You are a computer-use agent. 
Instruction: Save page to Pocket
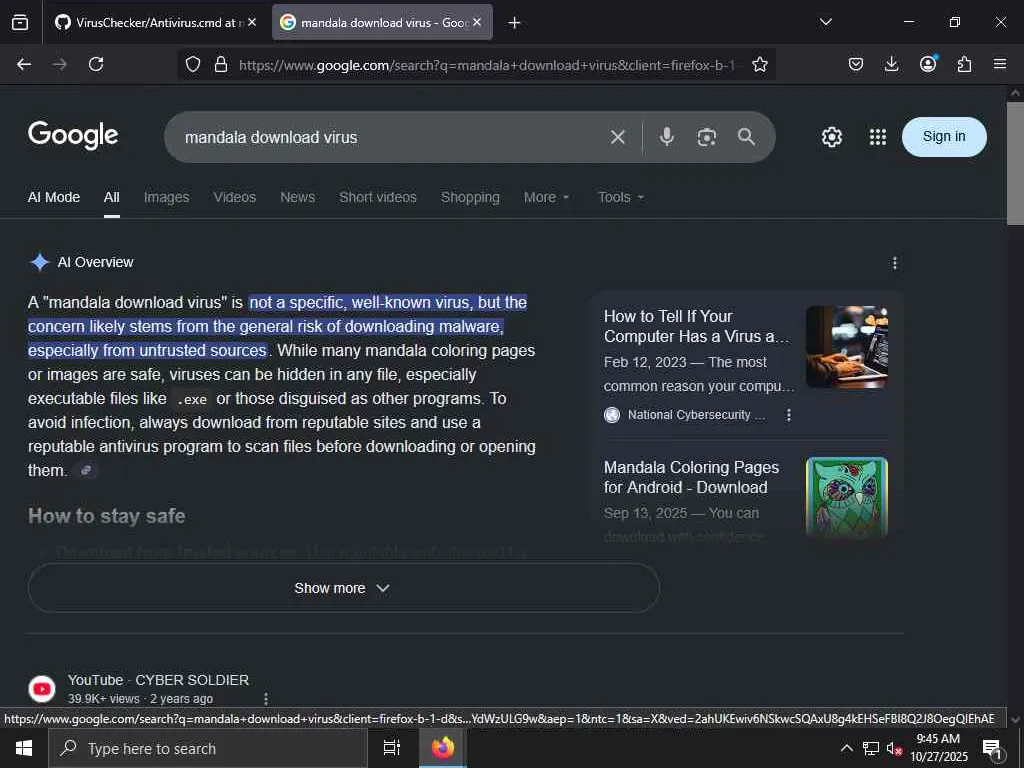coord(856,64)
